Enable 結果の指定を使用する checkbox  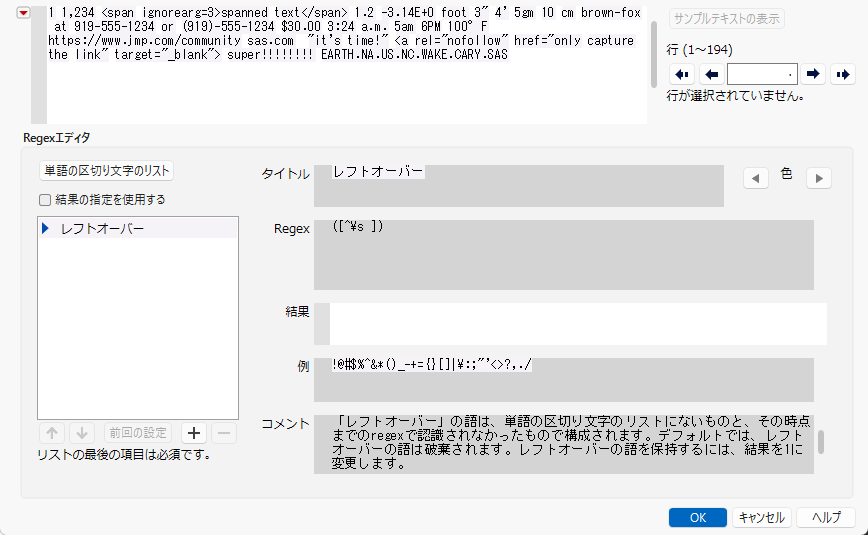(x=45, y=200)
